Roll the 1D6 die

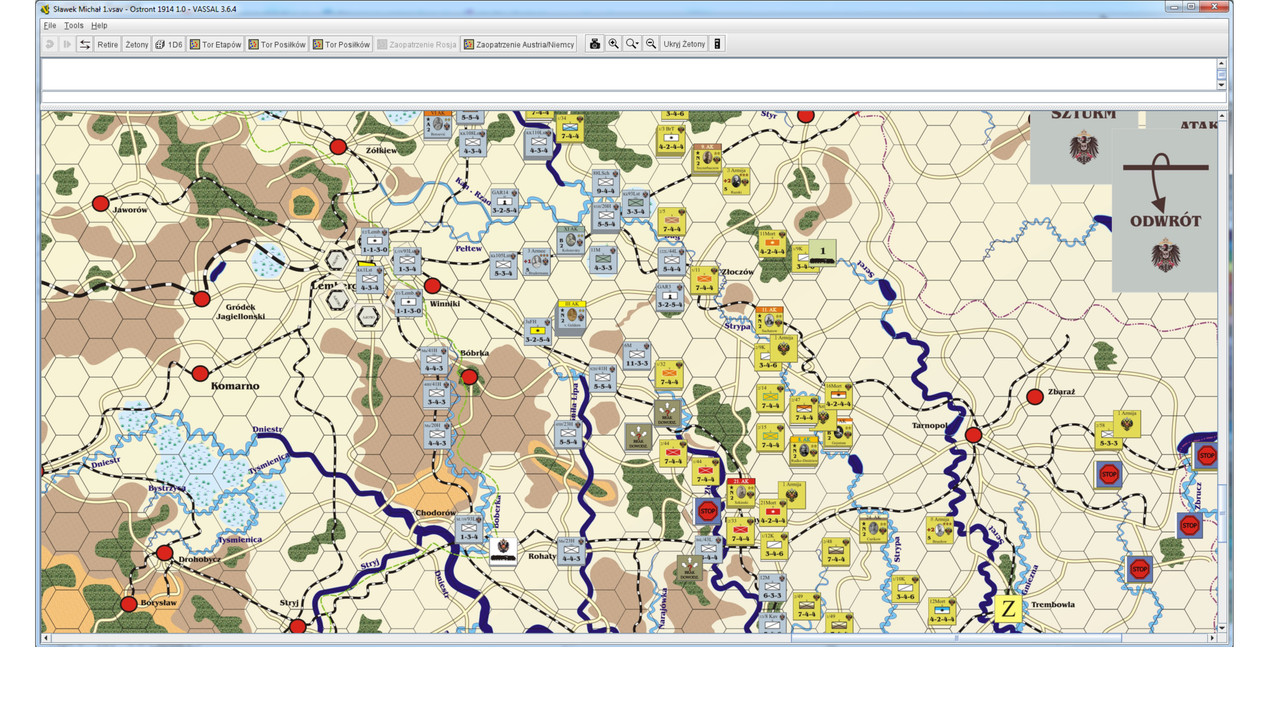click(x=170, y=44)
